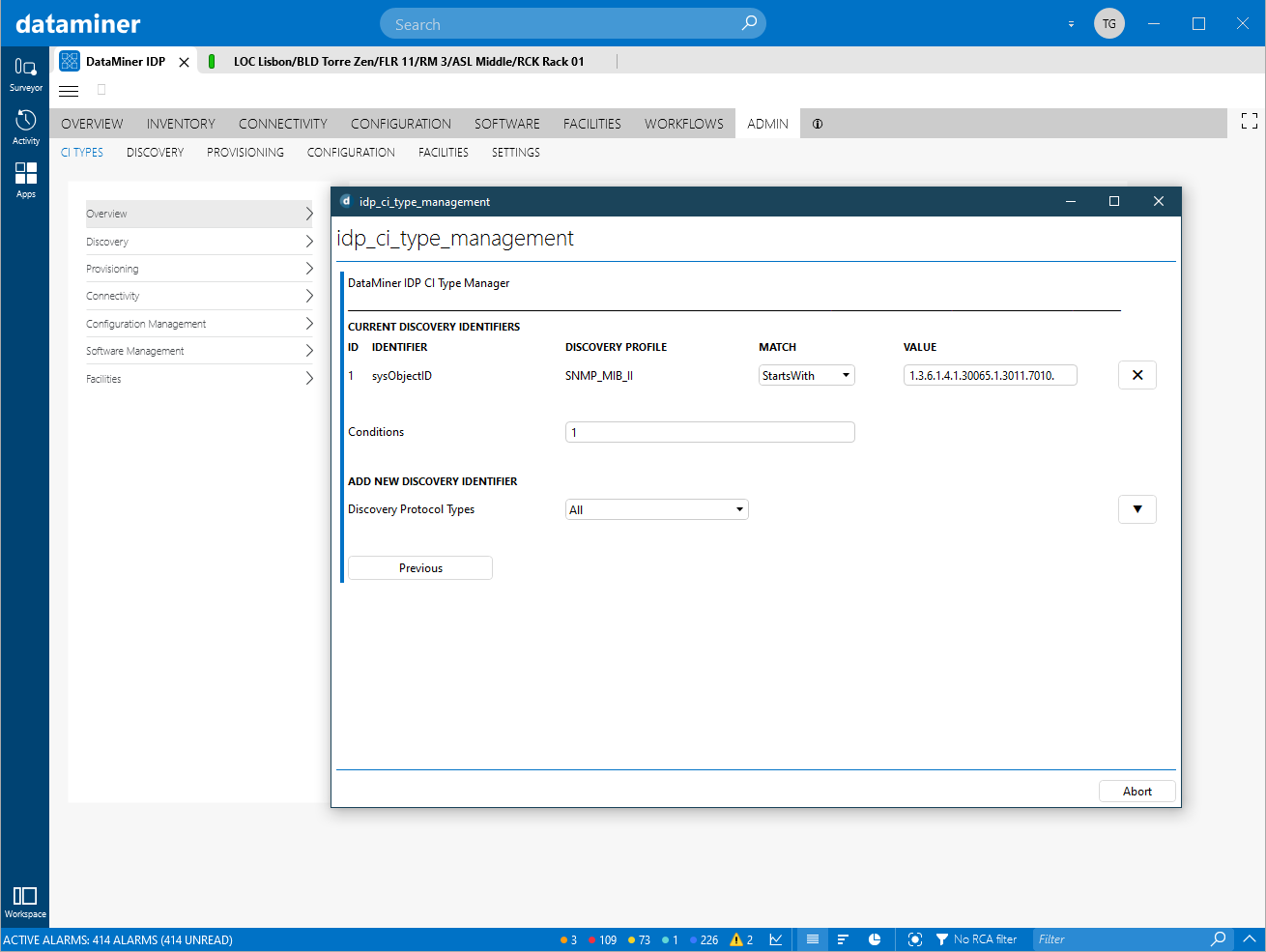Click the magnifier in the alarm filter box
The height and width of the screenshot is (952, 1266).
pyautogui.click(x=1219, y=939)
